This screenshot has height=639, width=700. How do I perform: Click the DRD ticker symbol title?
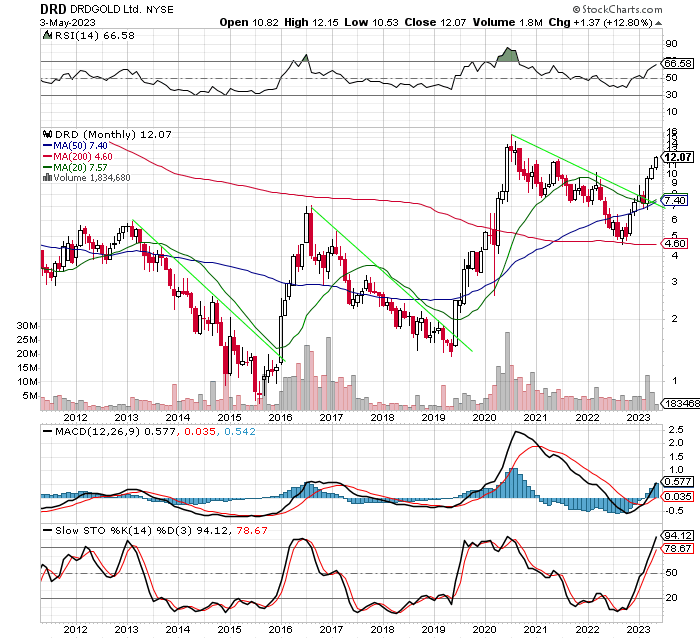(53, 9)
